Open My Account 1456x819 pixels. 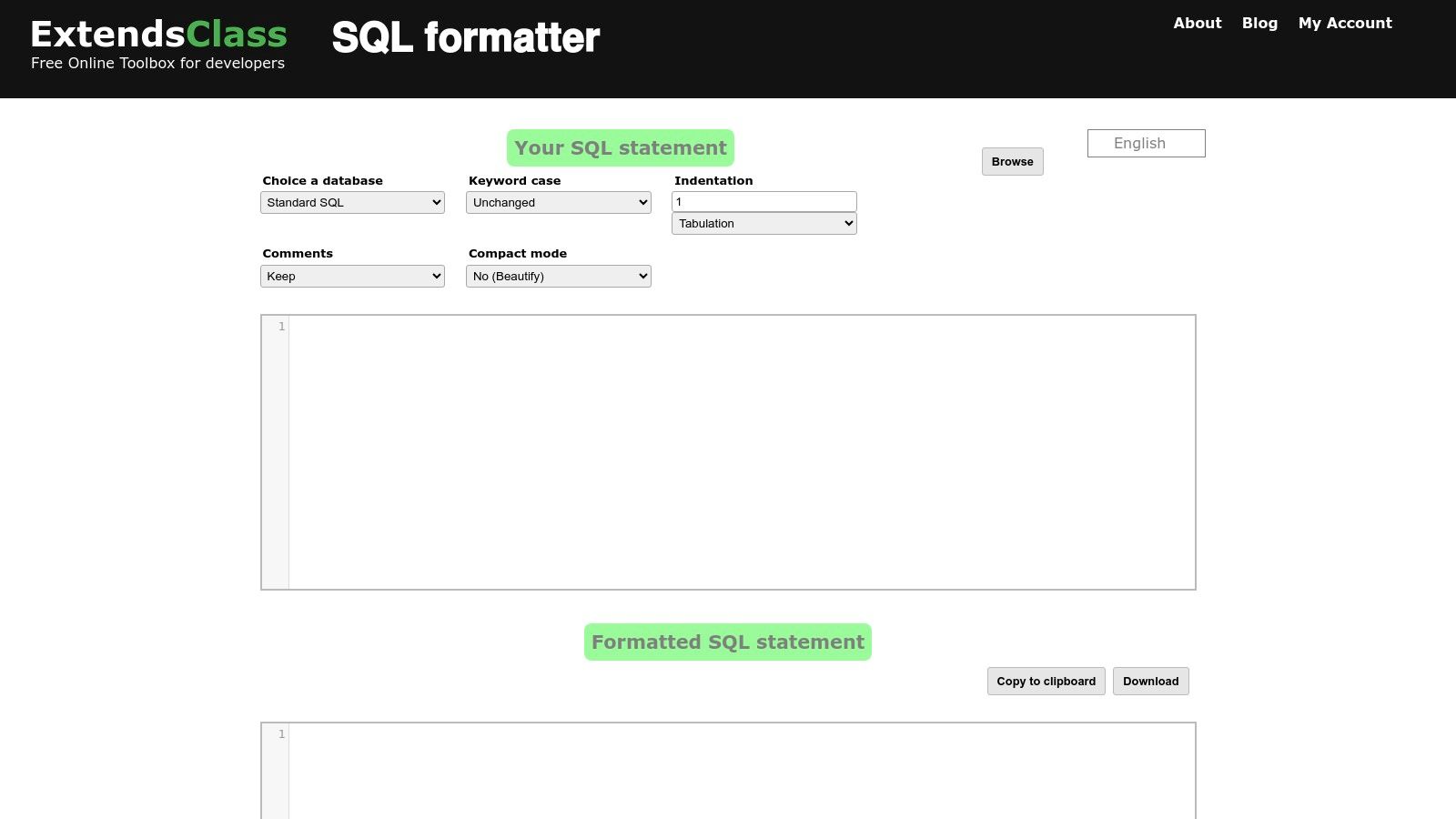pyautogui.click(x=1345, y=23)
